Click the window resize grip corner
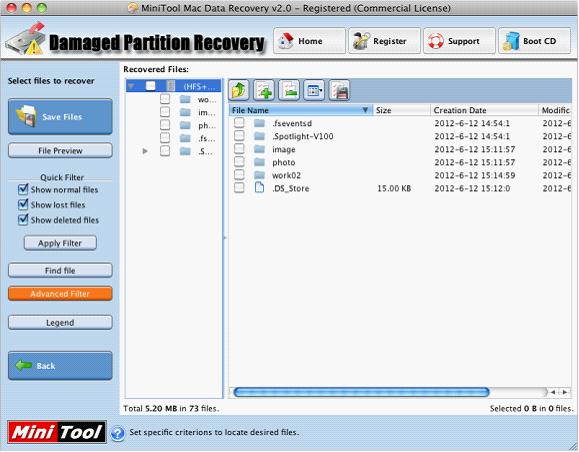Image resolution: width=579 pixels, height=452 pixels. [573, 446]
